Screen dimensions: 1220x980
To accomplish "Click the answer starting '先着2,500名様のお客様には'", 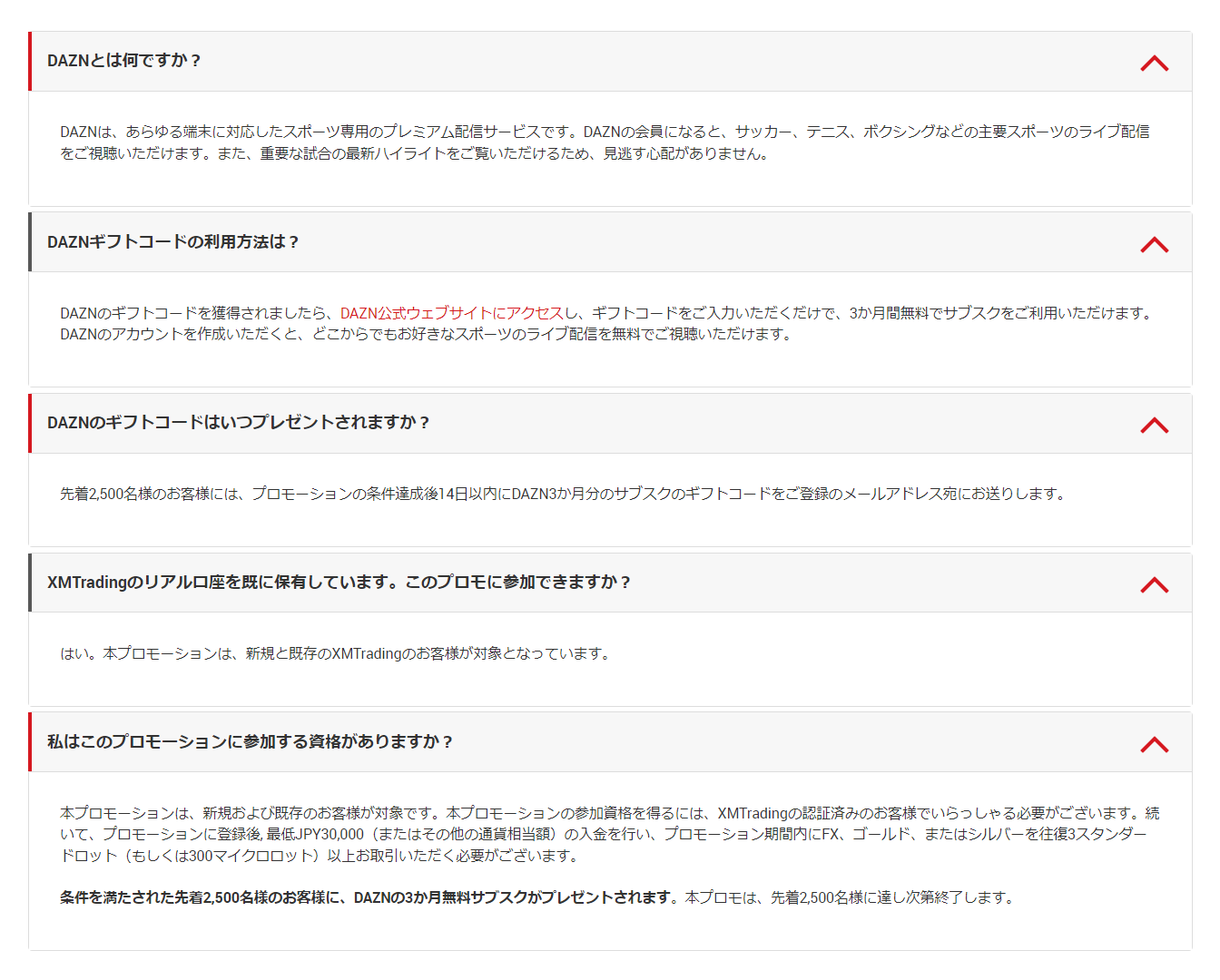I will click(x=563, y=494).
